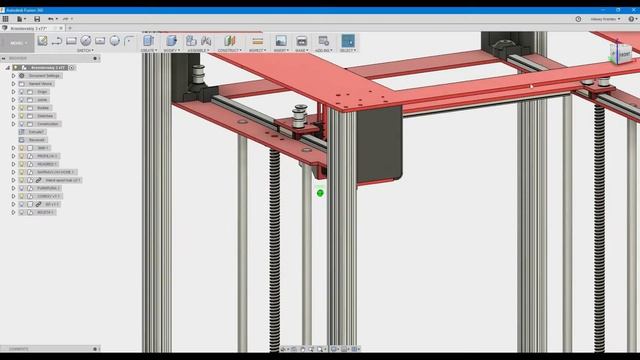
Task: Click the Create Sketch tool
Action: [x=42, y=40]
